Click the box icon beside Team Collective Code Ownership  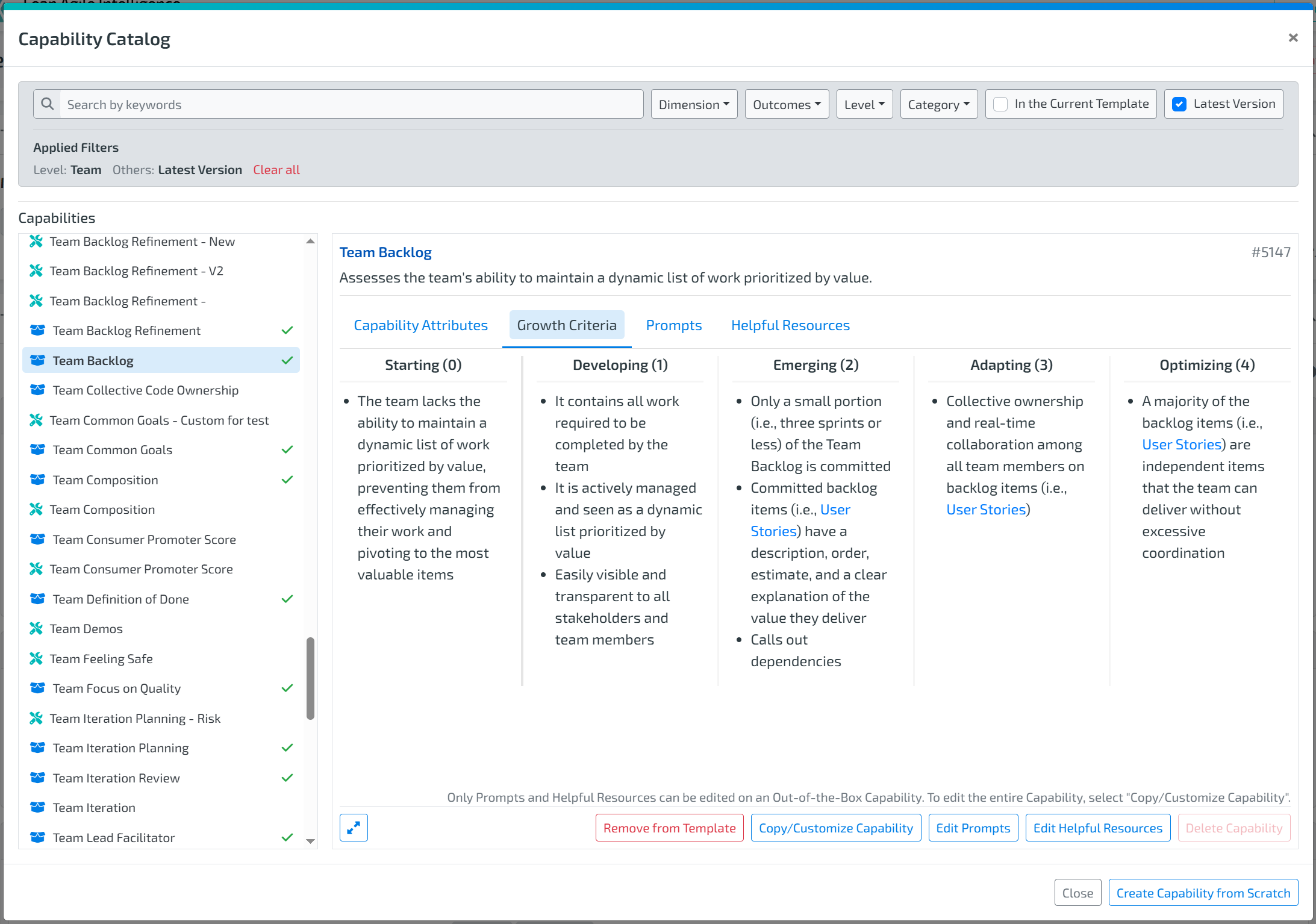[37, 390]
